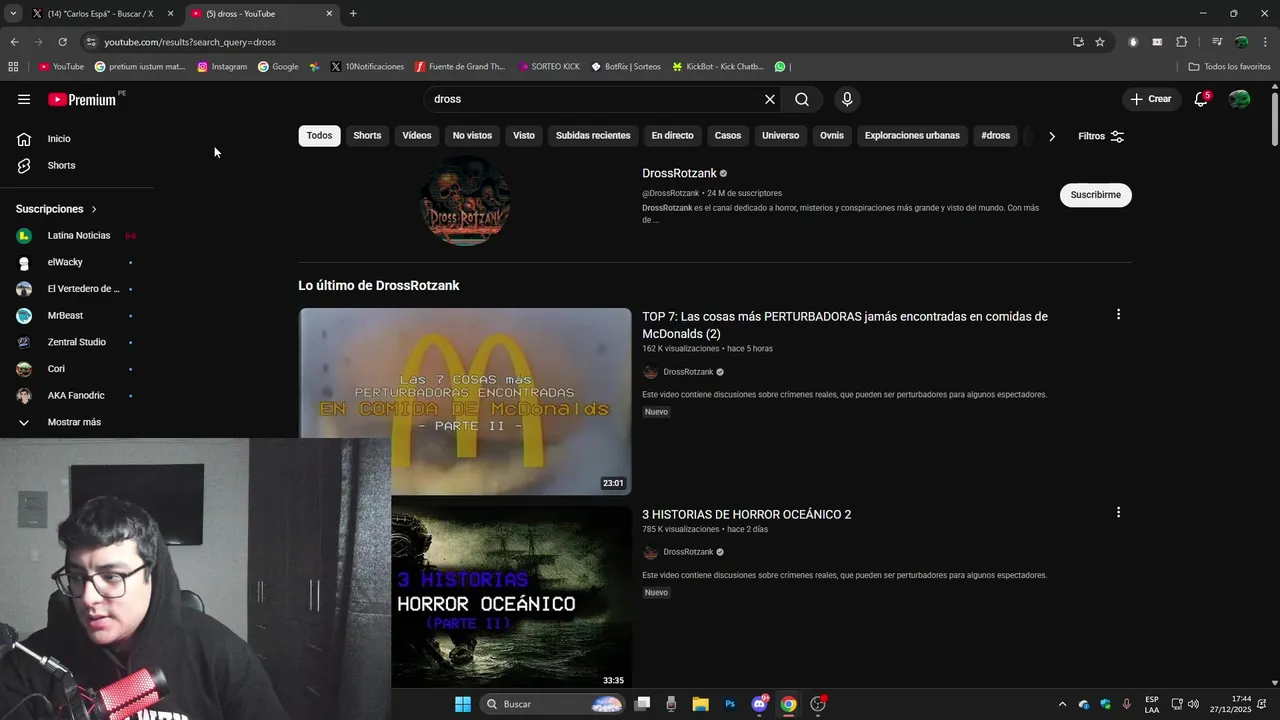Reload the page in Chrome

pyautogui.click(x=62, y=42)
